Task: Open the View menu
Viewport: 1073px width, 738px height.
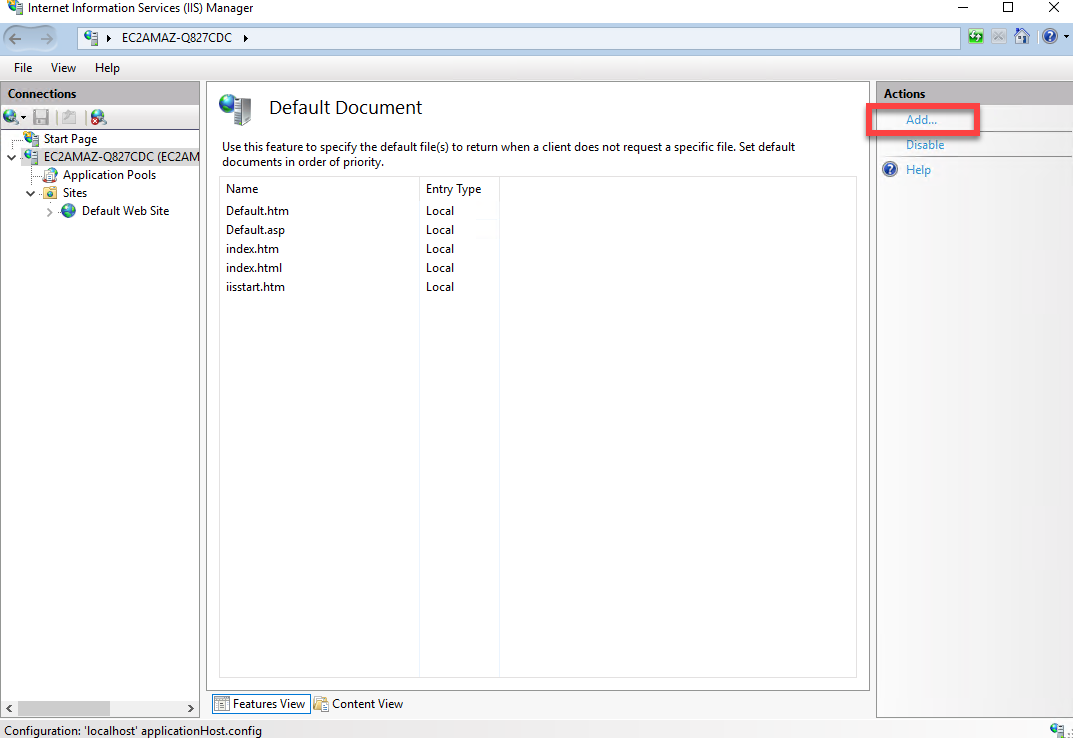Action: (x=63, y=68)
